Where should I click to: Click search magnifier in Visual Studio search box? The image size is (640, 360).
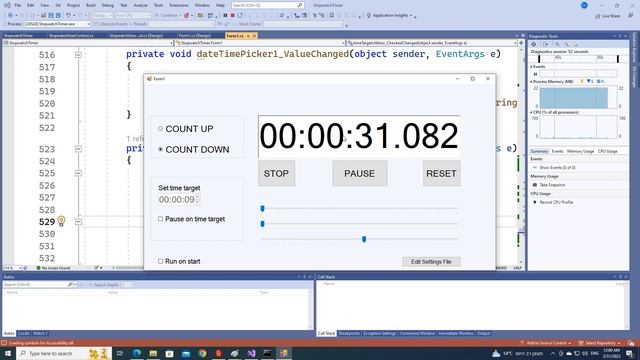[x=300, y=5]
